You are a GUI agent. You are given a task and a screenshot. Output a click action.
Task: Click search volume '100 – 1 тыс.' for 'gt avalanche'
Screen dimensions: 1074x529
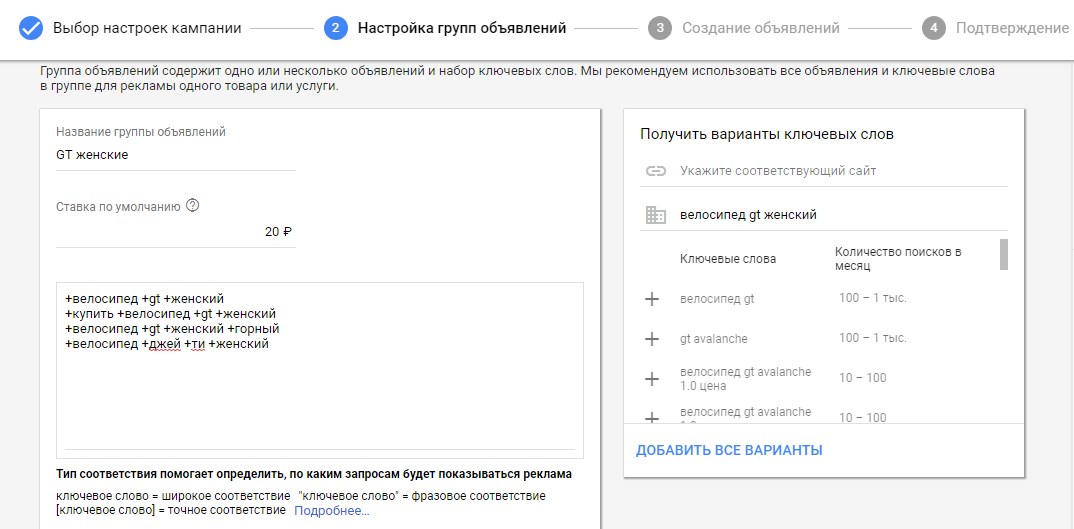(x=873, y=338)
